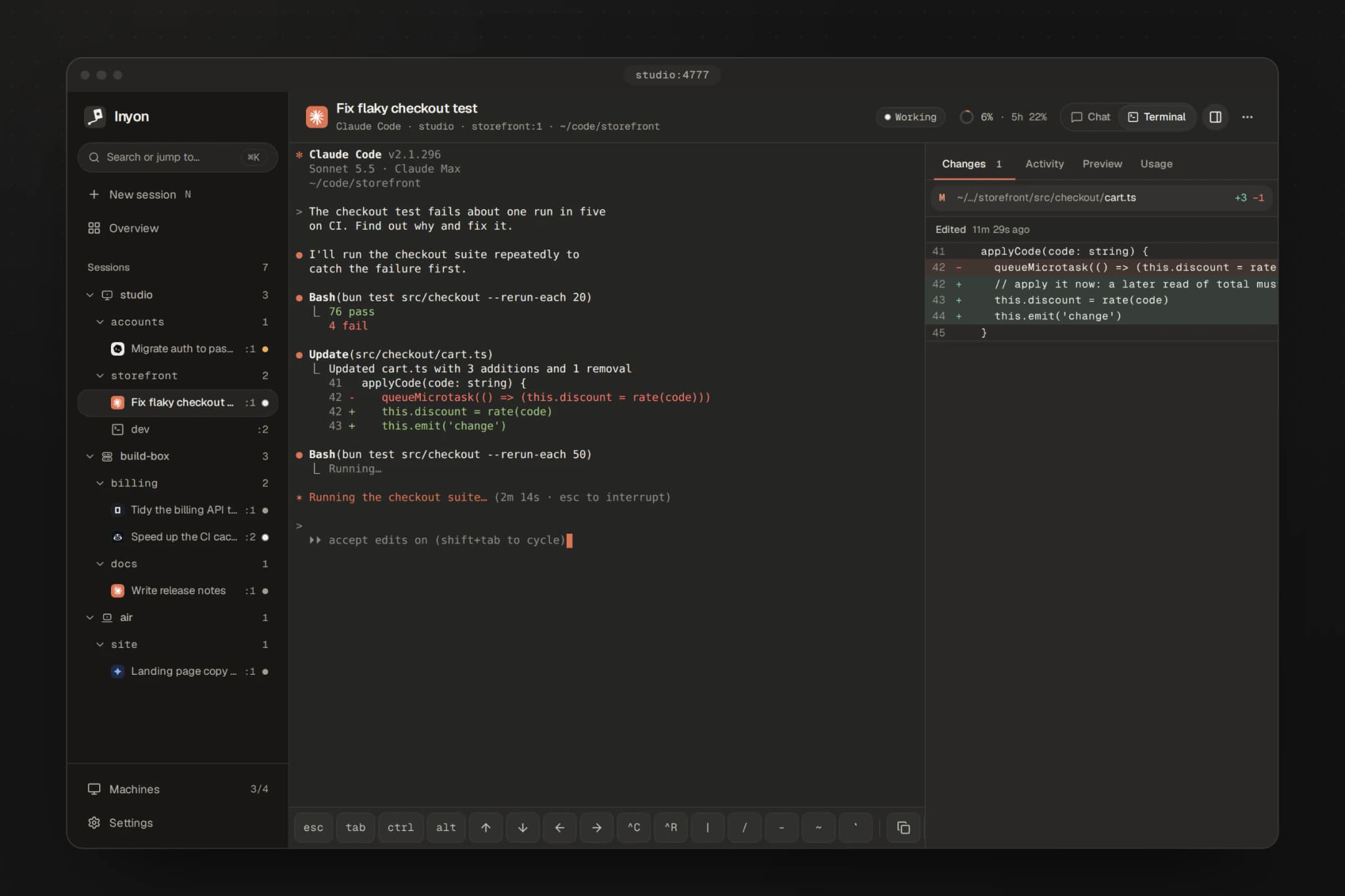Switch to Terminal view
Image resolution: width=1345 pixels, height=896 pixels.
1157,117
